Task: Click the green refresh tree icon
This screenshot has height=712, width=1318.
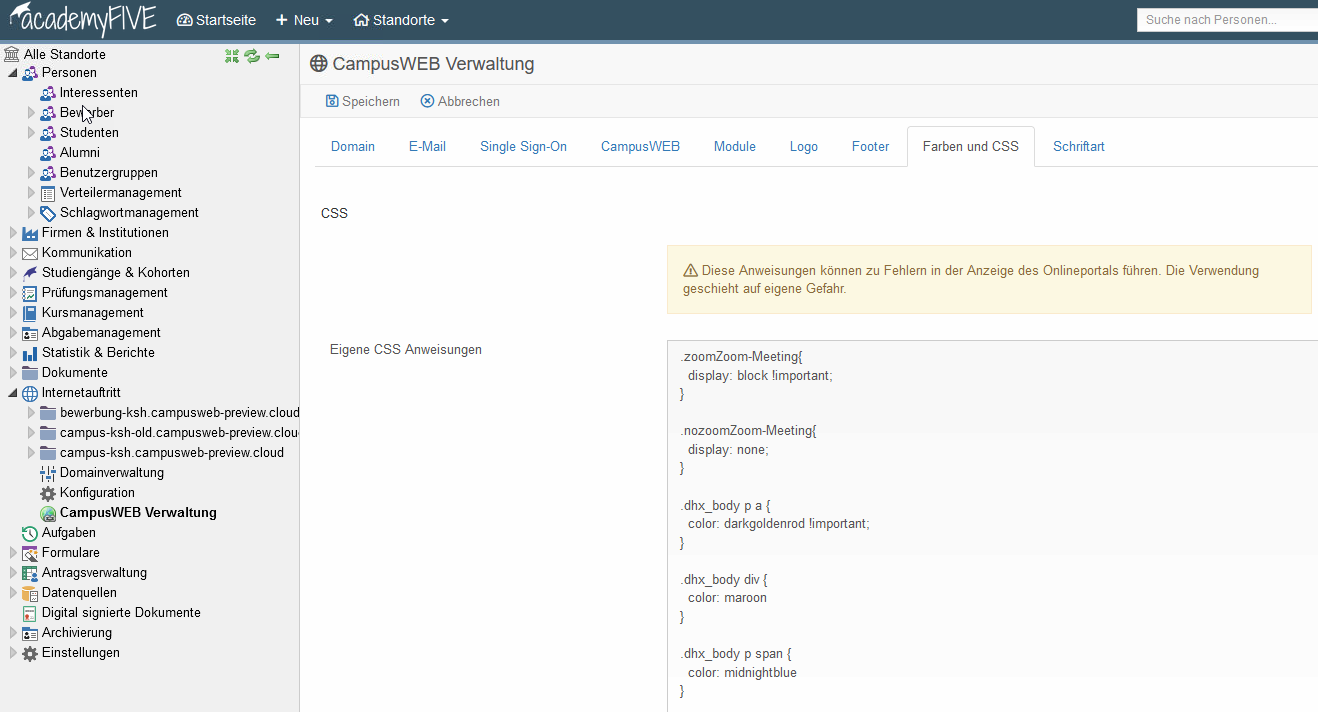Action: [252, 56]
